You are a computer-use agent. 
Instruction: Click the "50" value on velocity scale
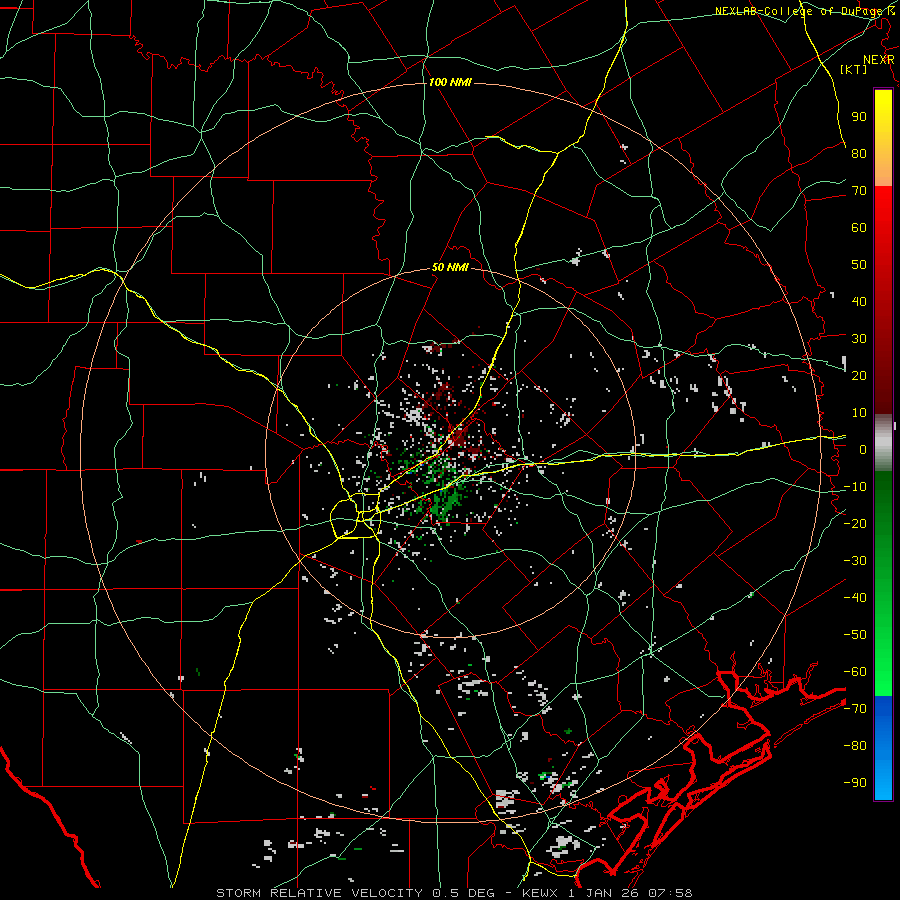tap(859, 265)
